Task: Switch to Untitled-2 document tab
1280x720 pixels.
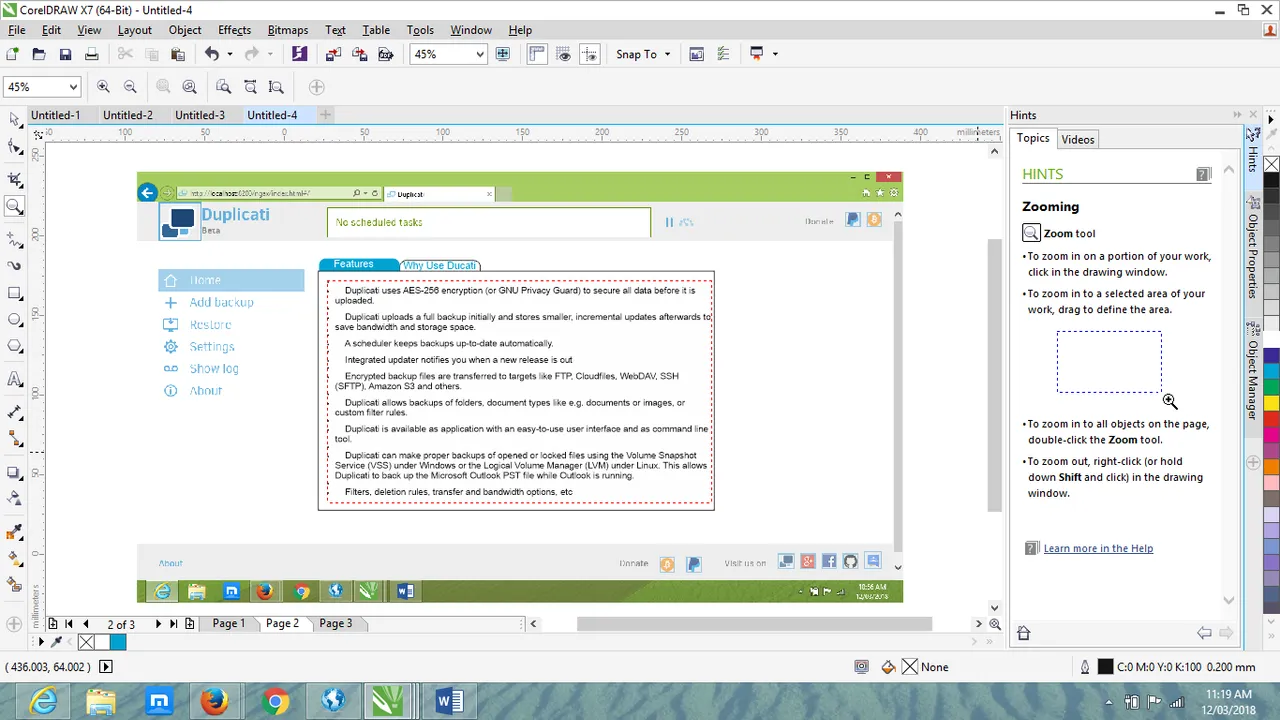Action: (128, 115)
